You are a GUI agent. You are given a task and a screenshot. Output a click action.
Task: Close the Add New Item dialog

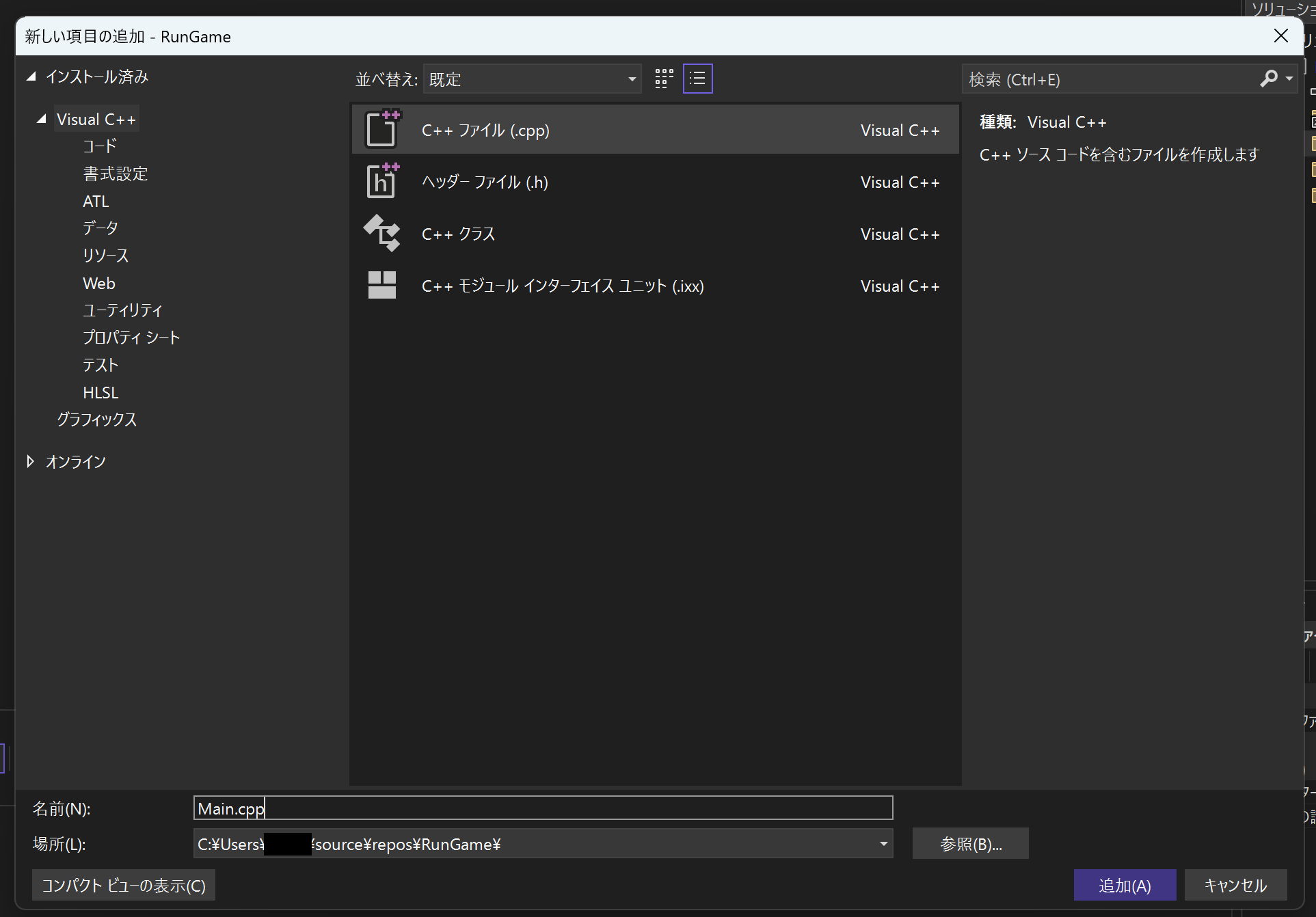point(1280,36)
